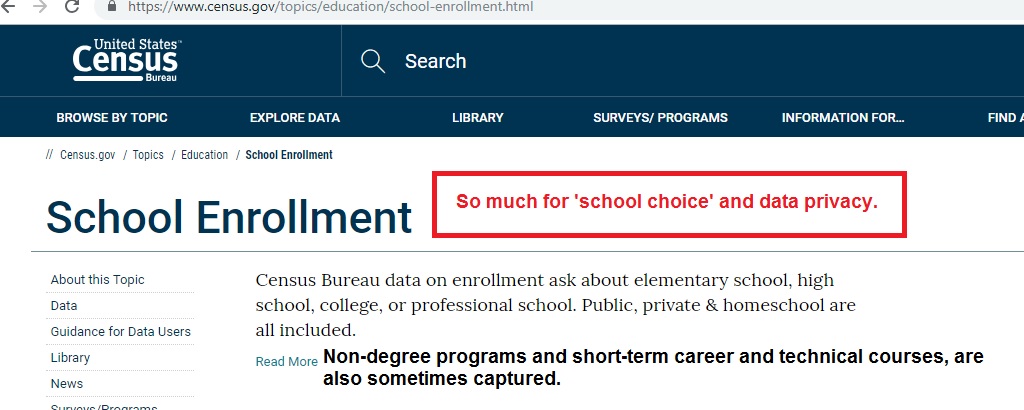Open the Browse by Topic menu
Image resolution: width=1024 pixels, height=410 pixels.
[112, 118]
